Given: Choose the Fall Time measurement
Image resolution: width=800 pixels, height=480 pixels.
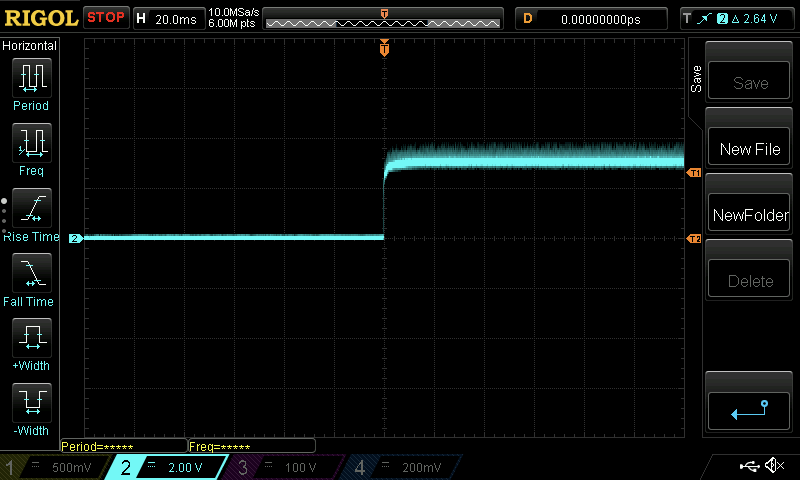Looking at the screenshot, I should (x=31, y=273).
